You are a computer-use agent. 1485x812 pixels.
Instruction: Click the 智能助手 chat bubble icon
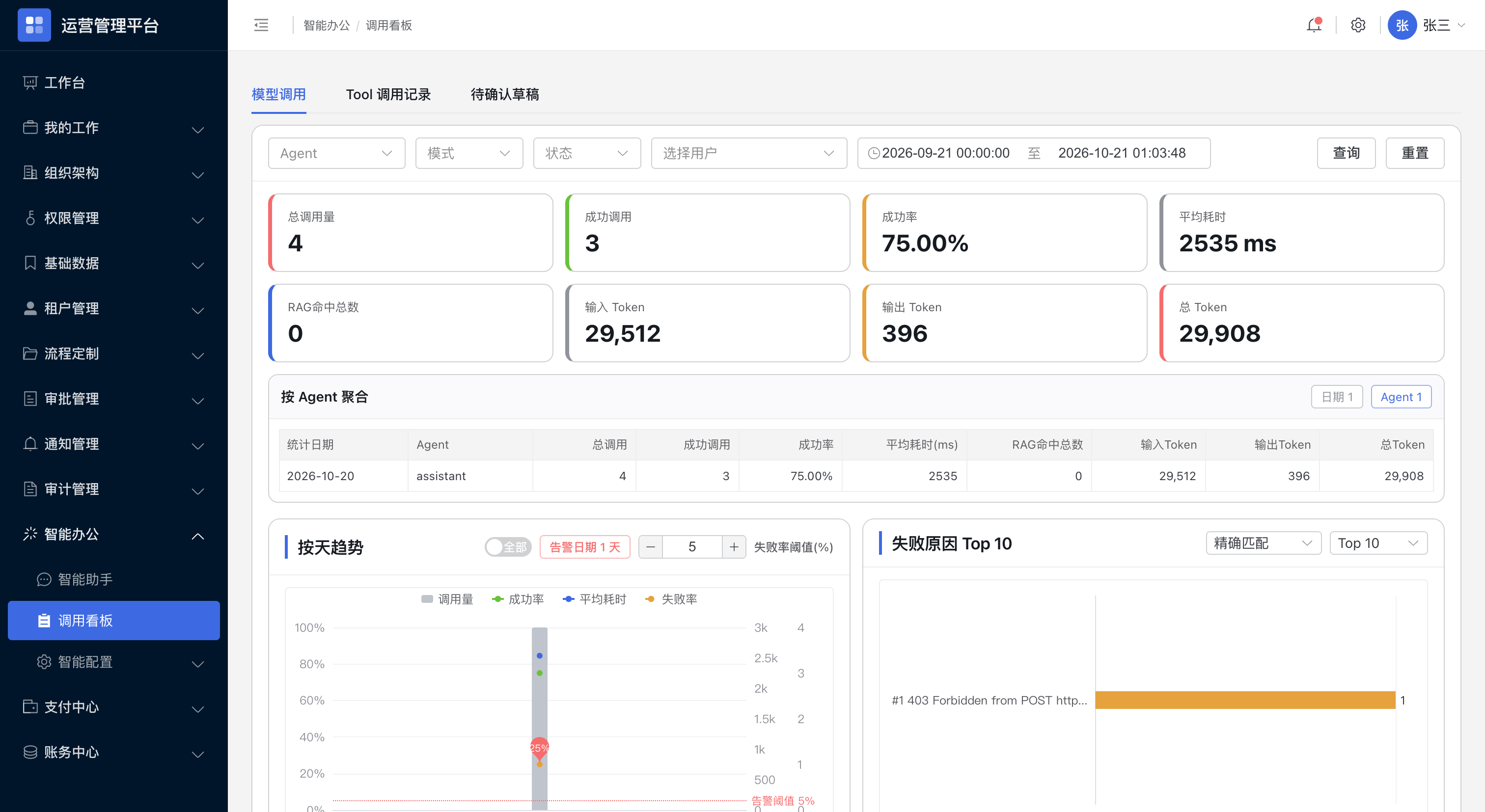tap(44, 579)
